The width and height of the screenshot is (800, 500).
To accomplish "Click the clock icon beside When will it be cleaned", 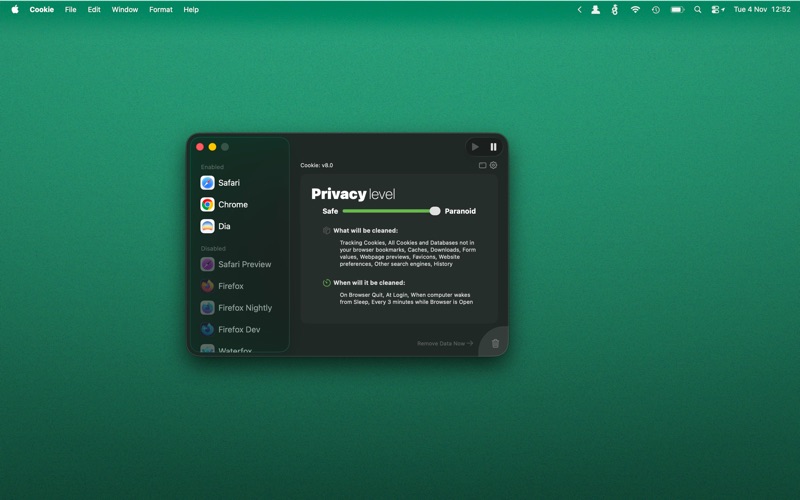I will (x=327, y=283).
